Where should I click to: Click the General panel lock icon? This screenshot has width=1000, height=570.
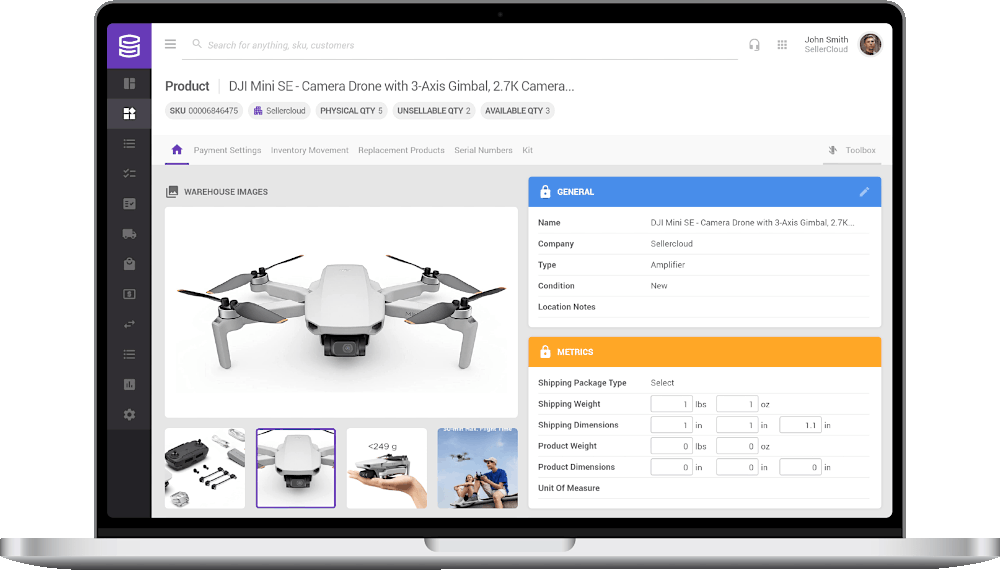tap(545, 191)
